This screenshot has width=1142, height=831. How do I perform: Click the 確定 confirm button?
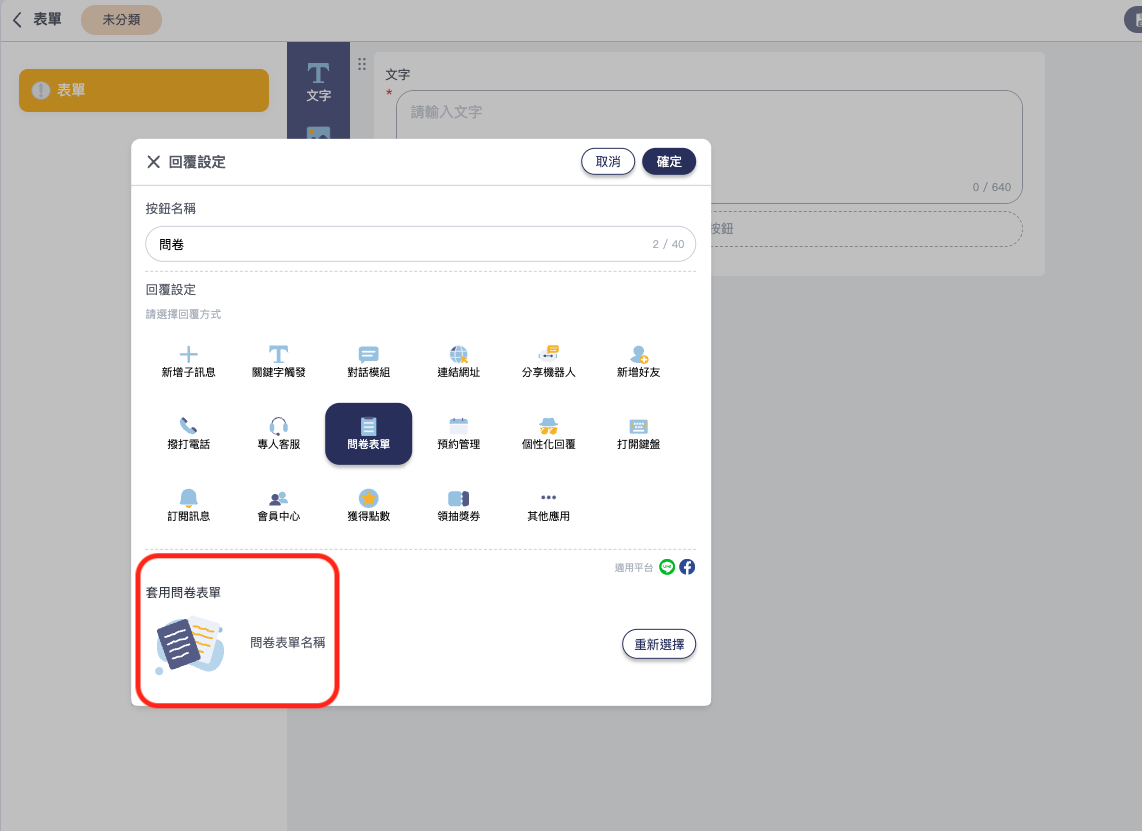coord(668,162)
